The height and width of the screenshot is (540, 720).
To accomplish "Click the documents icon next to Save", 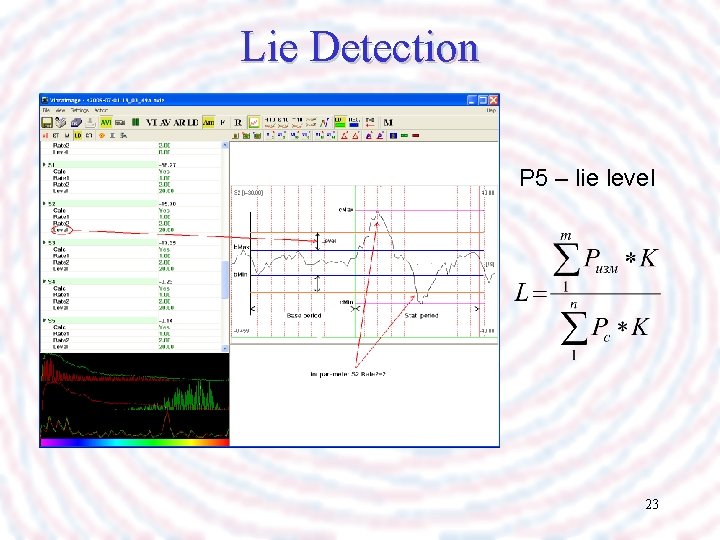I will pos(61,122).
